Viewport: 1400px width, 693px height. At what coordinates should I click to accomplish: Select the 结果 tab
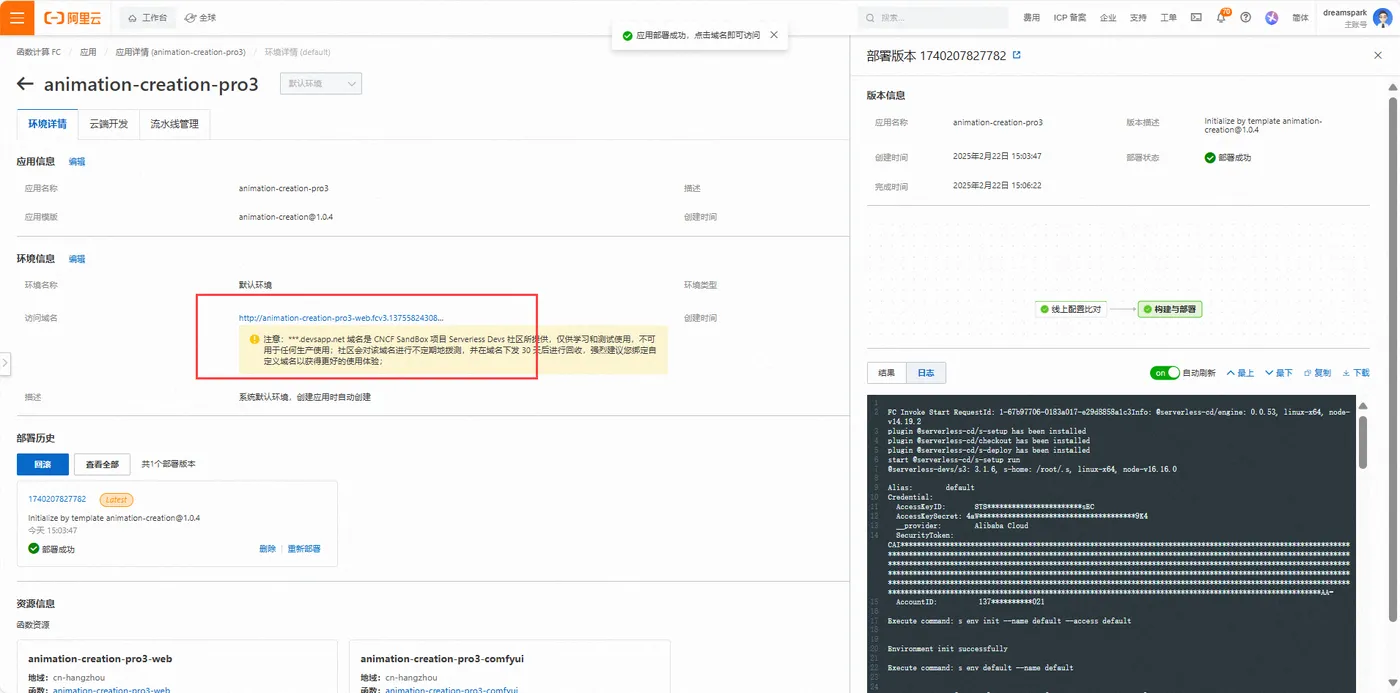(886, 373)
